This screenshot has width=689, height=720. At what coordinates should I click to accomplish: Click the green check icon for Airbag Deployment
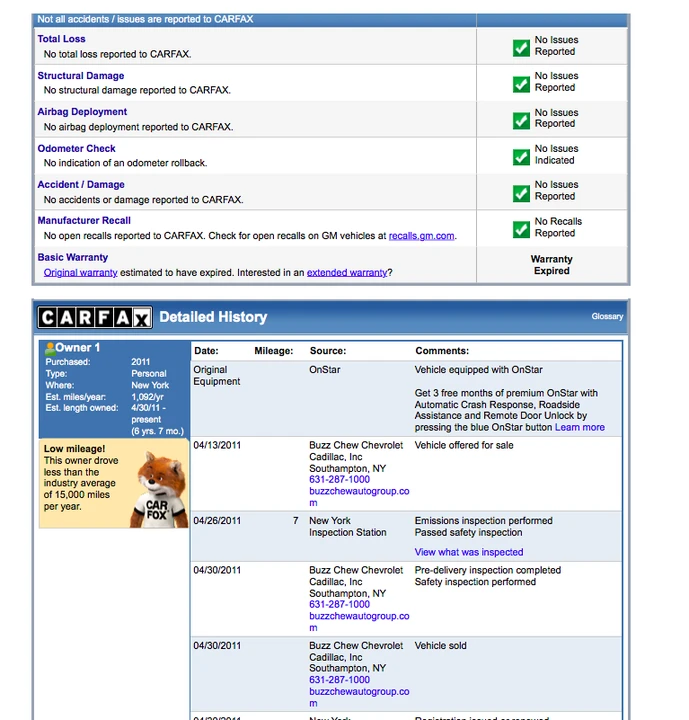coord(521,121)
